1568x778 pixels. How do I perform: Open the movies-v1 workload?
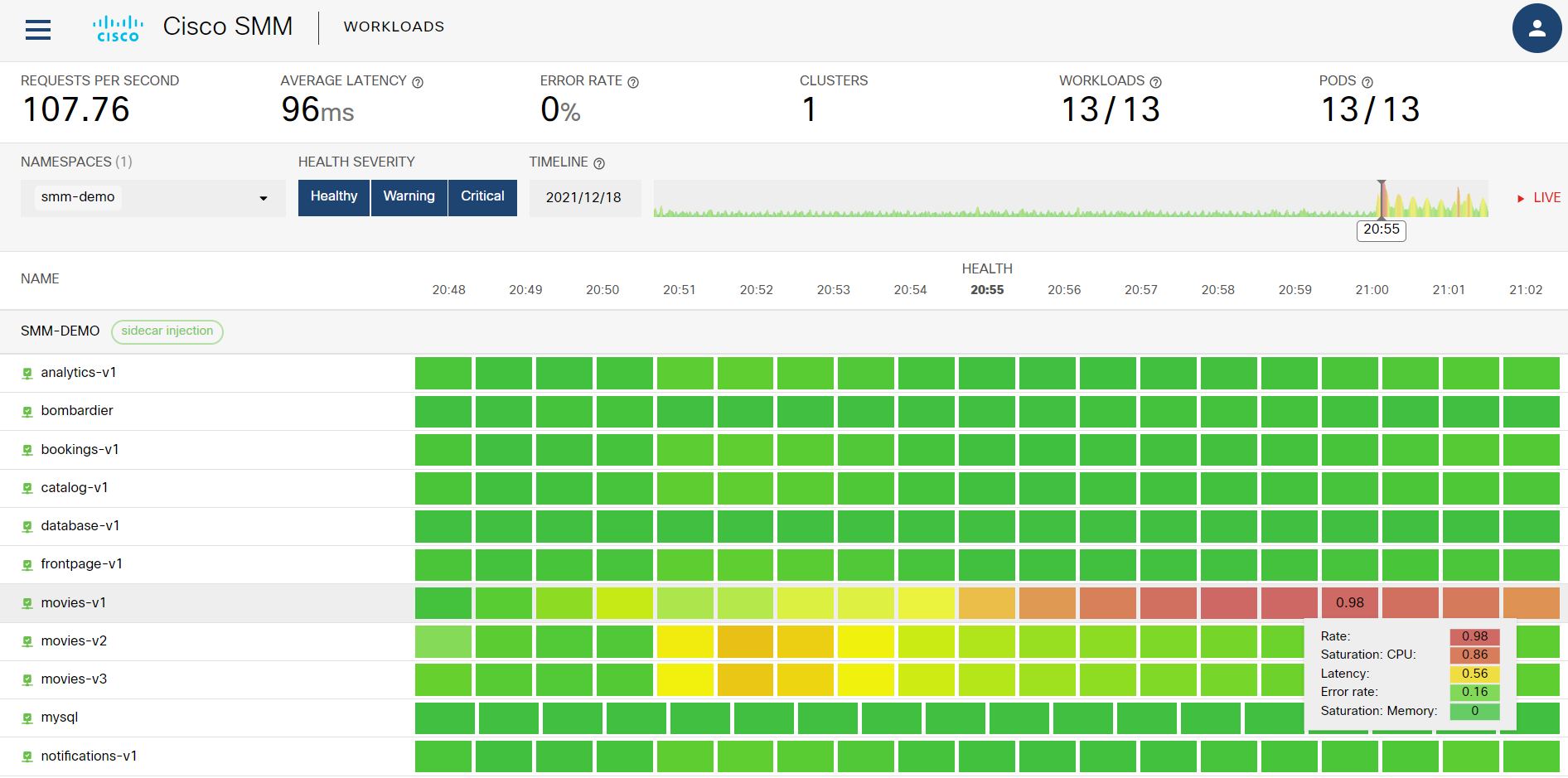coord(74,603)
